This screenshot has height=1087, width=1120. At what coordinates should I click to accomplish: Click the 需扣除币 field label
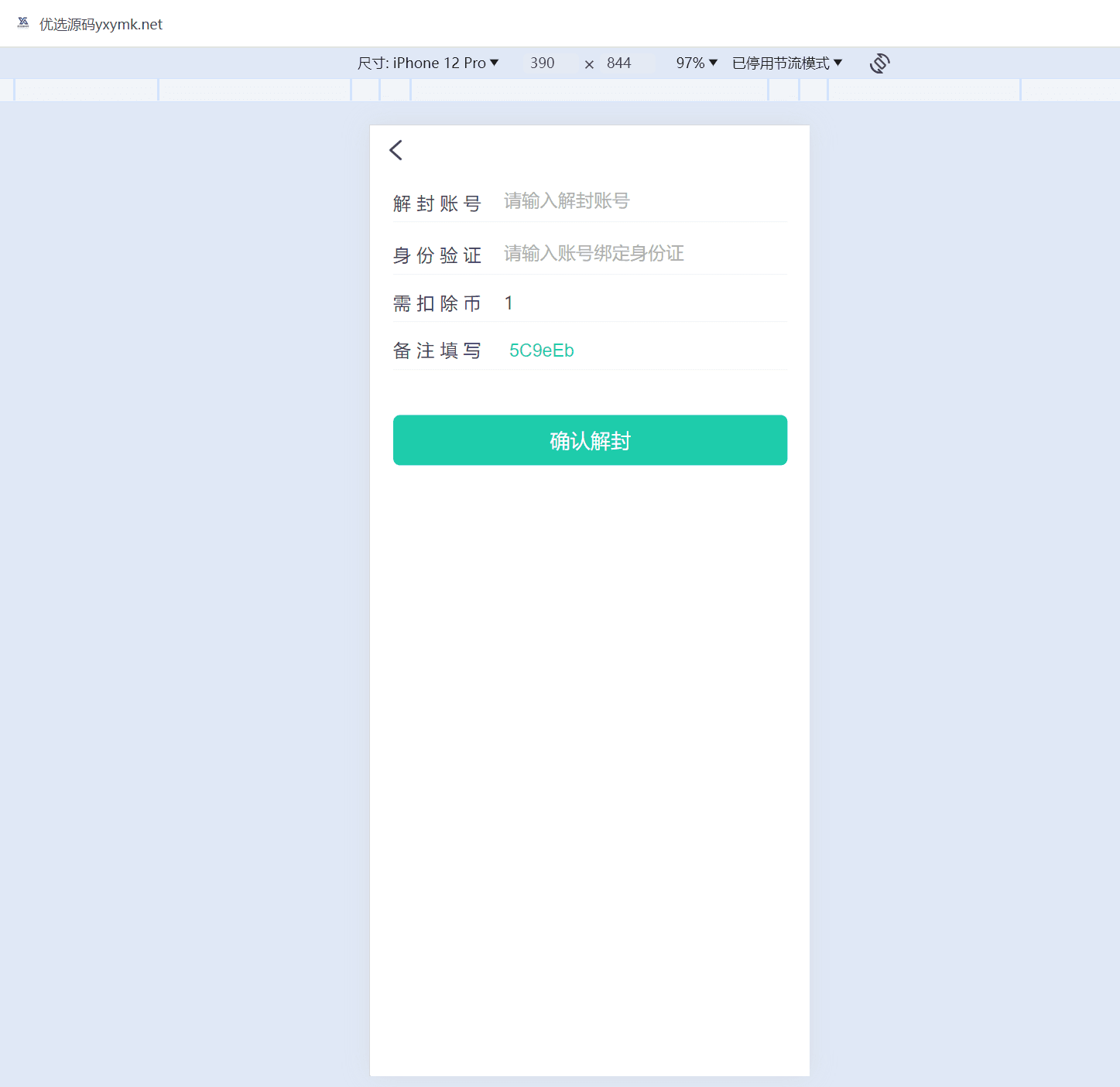pos(437,303)
